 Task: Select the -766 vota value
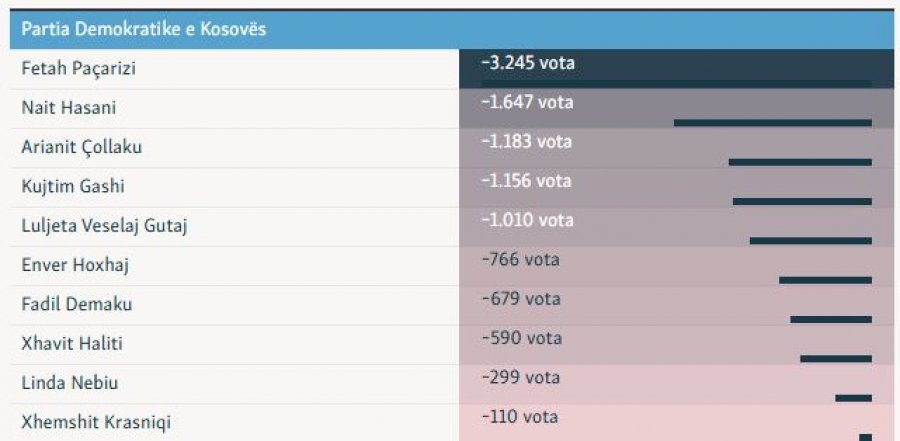(x=520, y=259)
